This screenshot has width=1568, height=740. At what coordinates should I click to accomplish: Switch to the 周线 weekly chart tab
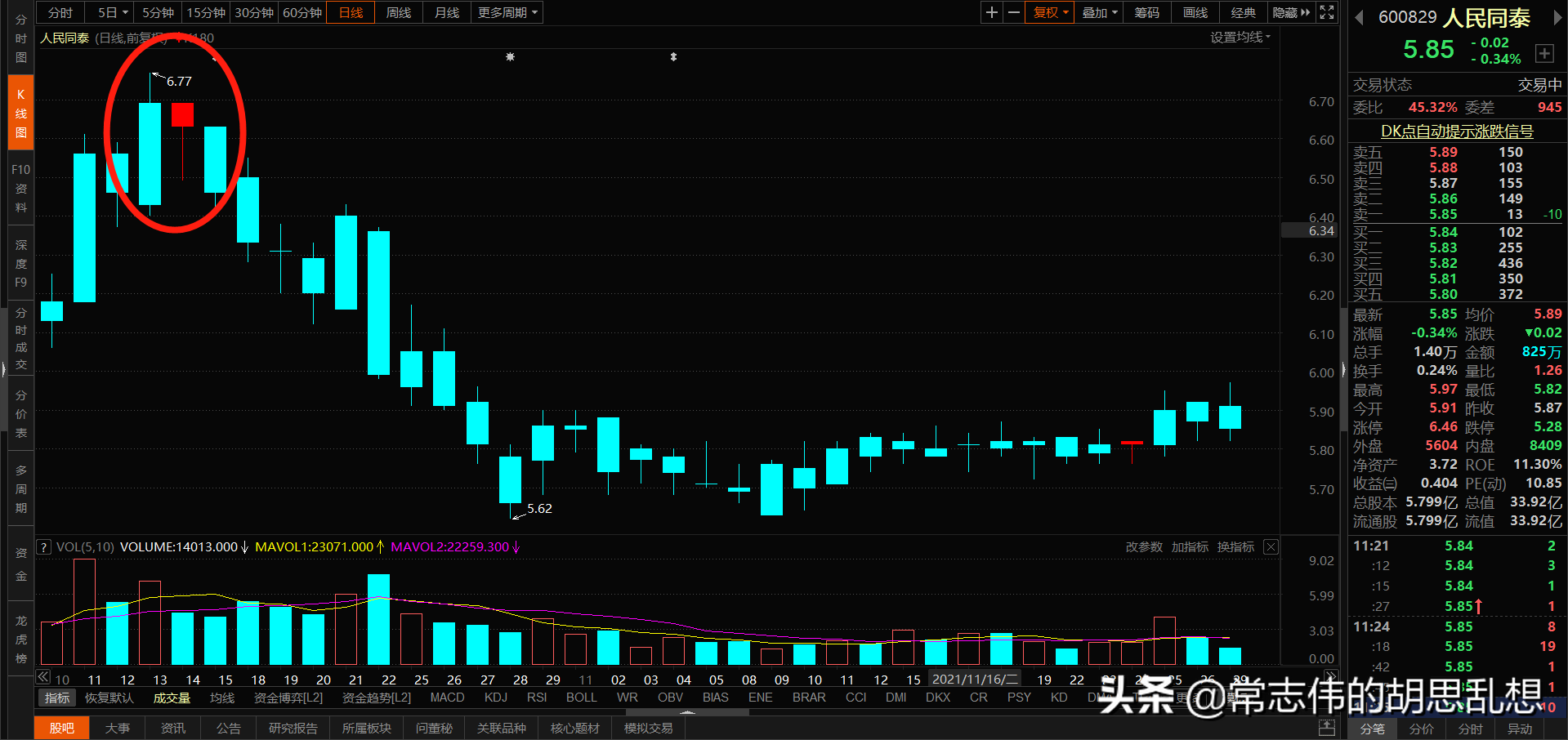coord(398,12)
